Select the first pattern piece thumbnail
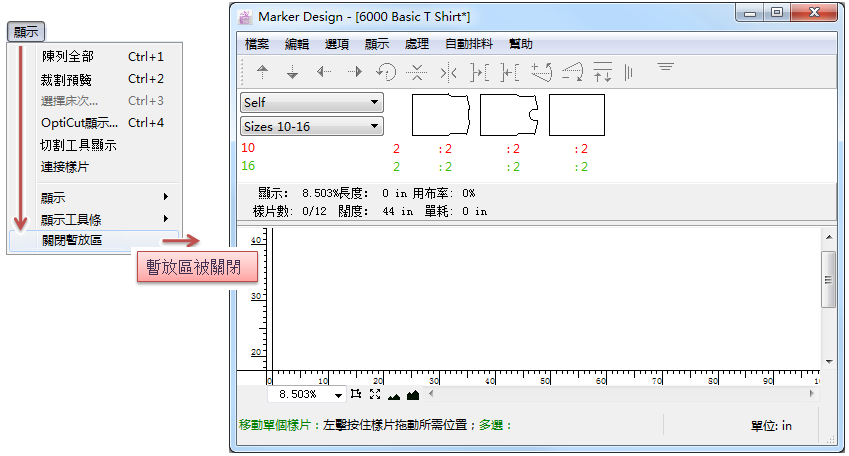Screen dimensions: 849x456 [x=441, y=115]
